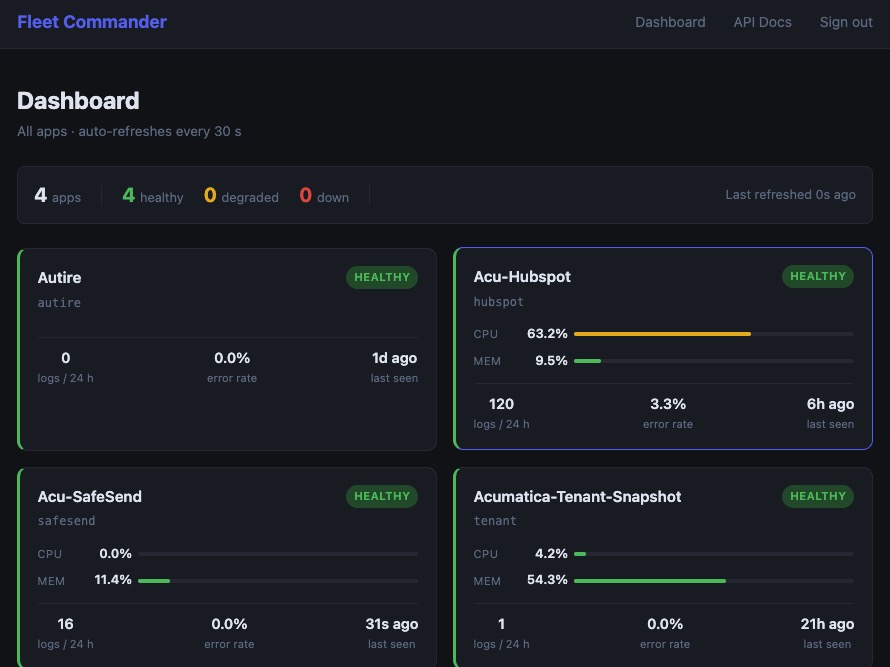Open the Acumatica-Tenant-Snapshot card title
The image size is (890, 667).
[x=577, y=497]
